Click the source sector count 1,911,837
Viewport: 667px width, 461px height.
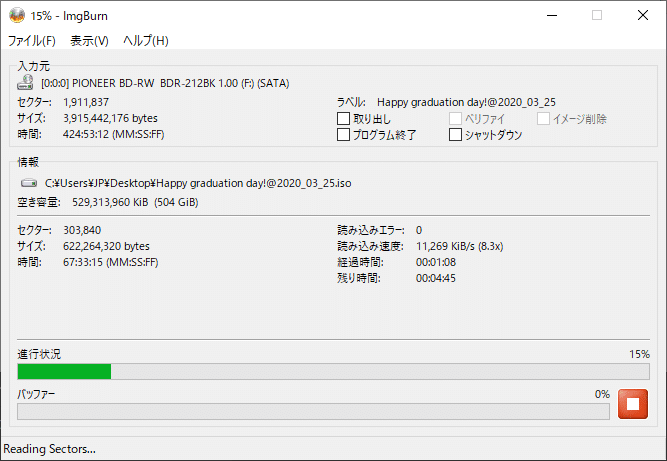[x=86, y=102]
